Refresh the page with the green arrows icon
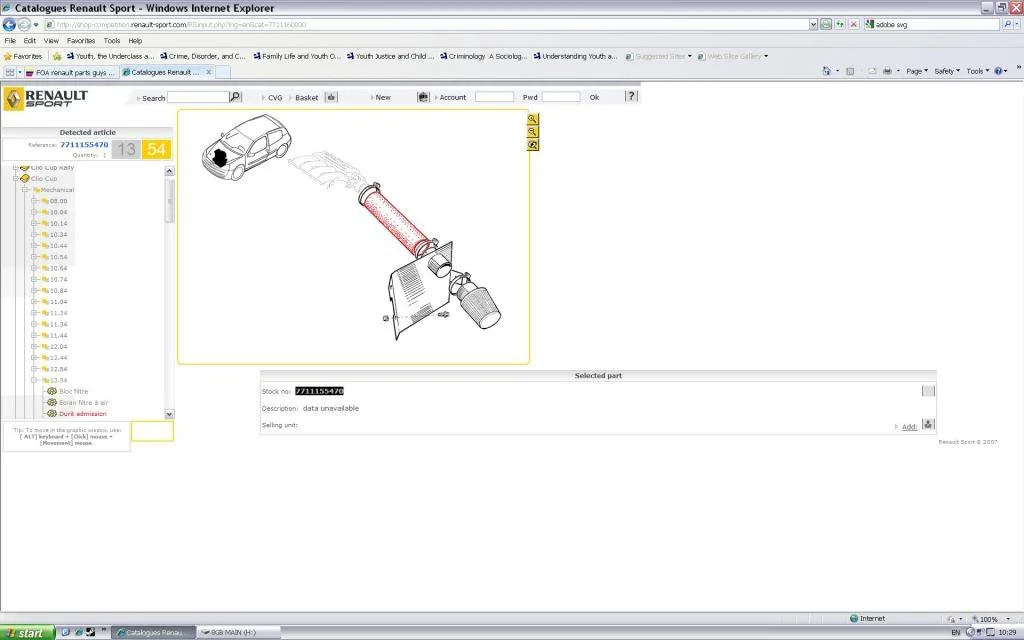The image size is (1024, 640). coord(840,24)
